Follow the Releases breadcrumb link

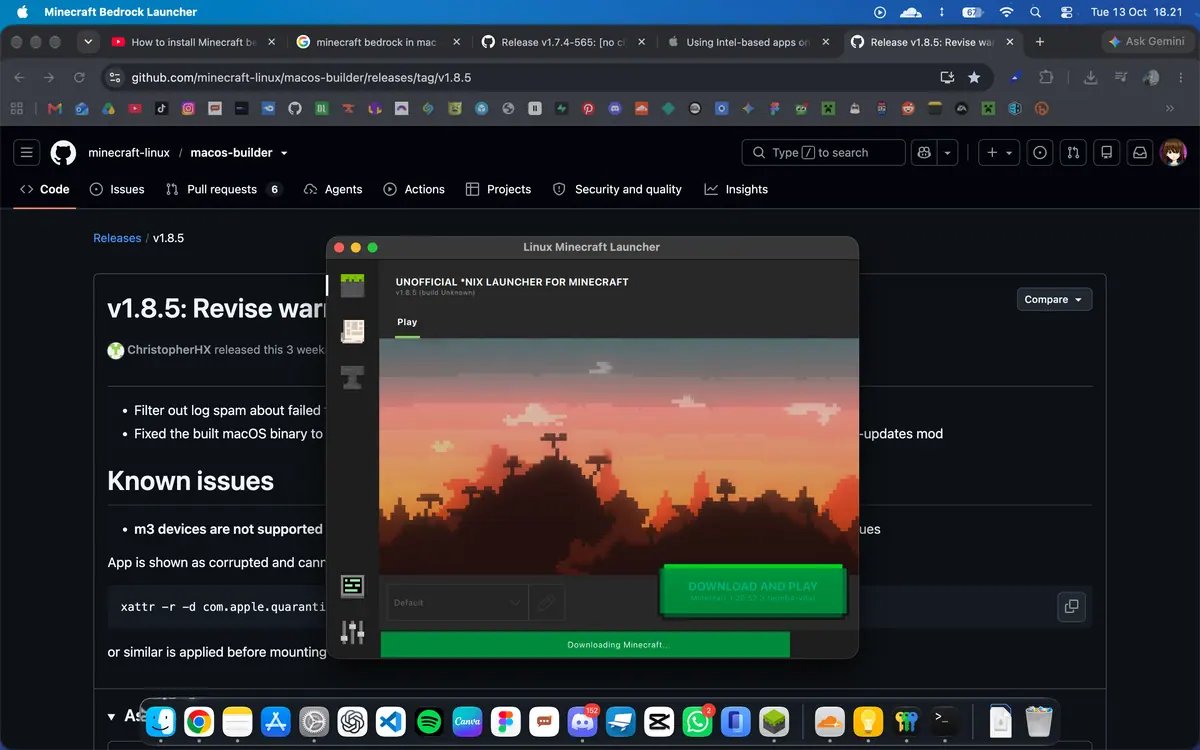(x=117, y=238)
